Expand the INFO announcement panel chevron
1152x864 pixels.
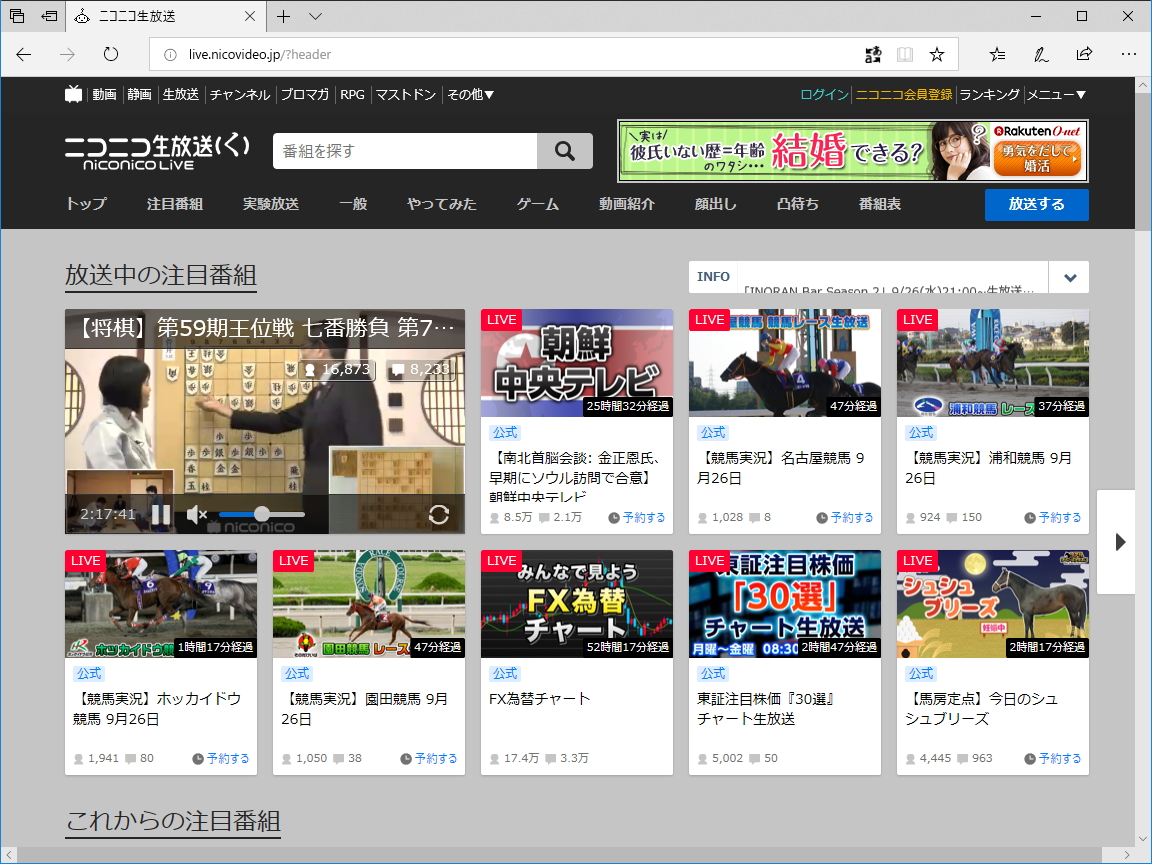(1069, 277)
